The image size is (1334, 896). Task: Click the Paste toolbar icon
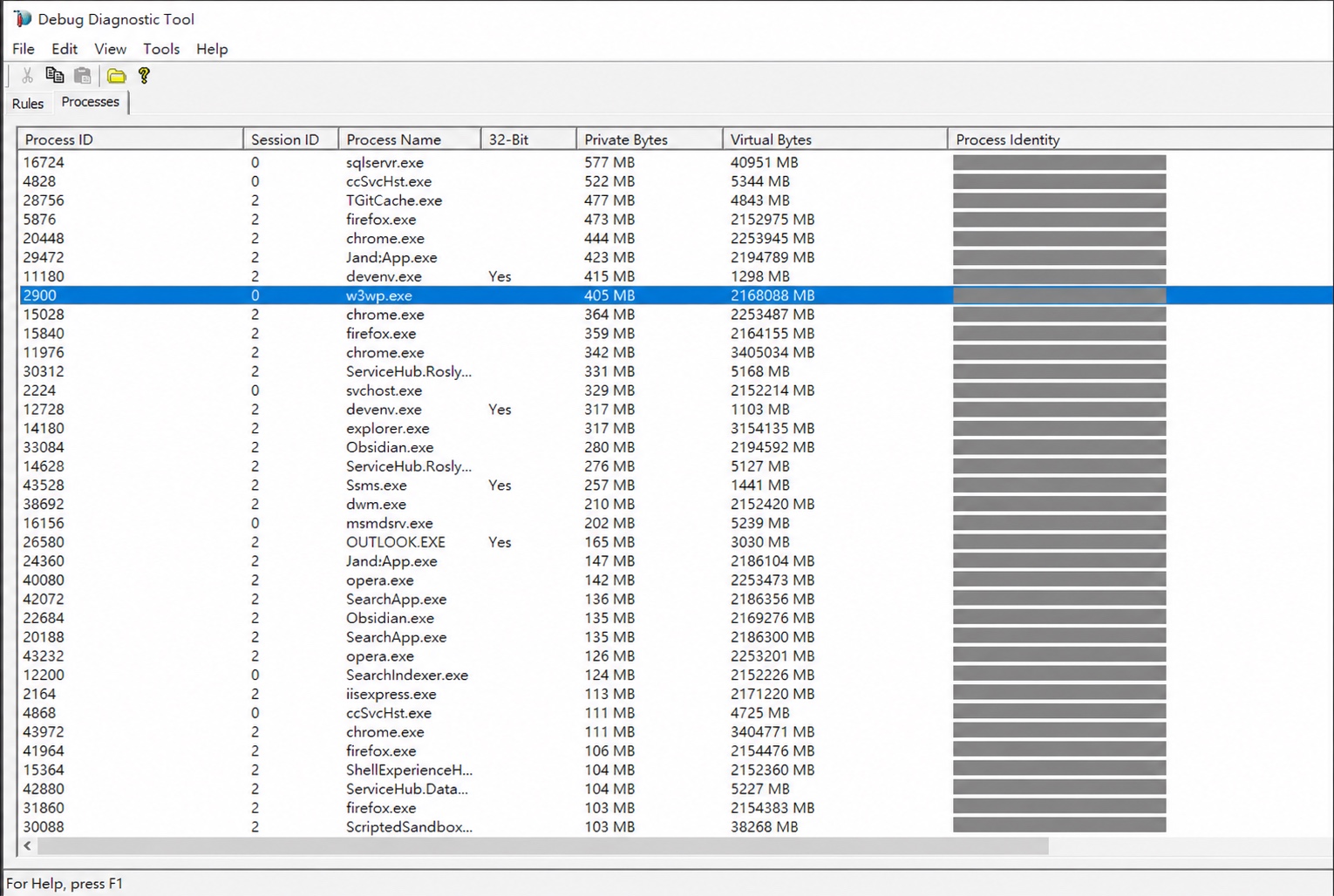click(83, 76)
